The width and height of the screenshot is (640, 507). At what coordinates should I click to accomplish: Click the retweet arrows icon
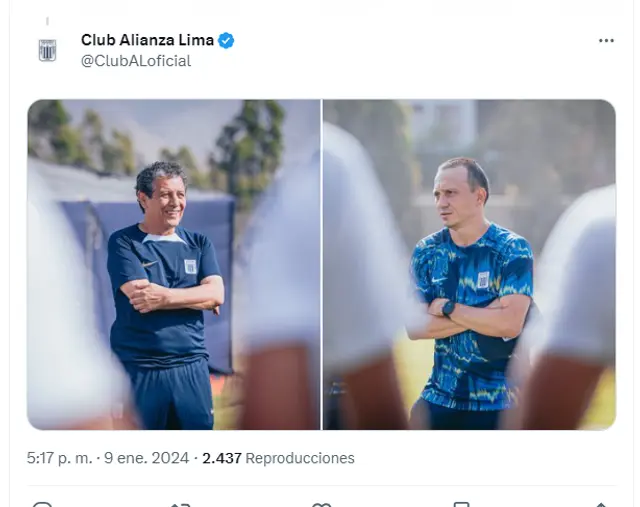coord(181,505)
